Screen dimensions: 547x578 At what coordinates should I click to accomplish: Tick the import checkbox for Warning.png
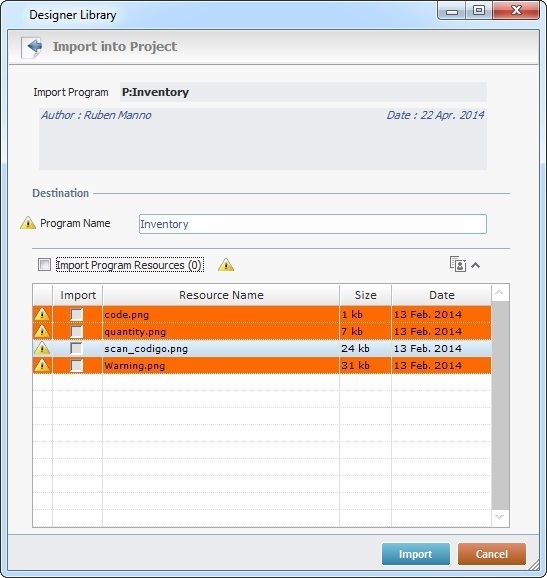(x=77, y=365)
